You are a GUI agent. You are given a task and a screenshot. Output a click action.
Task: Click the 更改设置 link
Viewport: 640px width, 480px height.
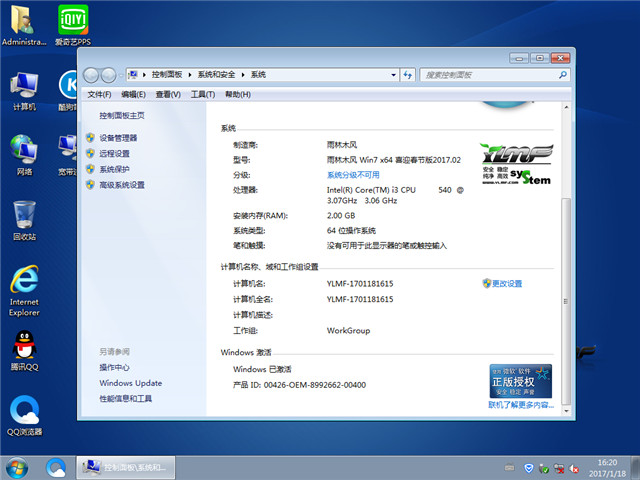(x=507, y=283)
